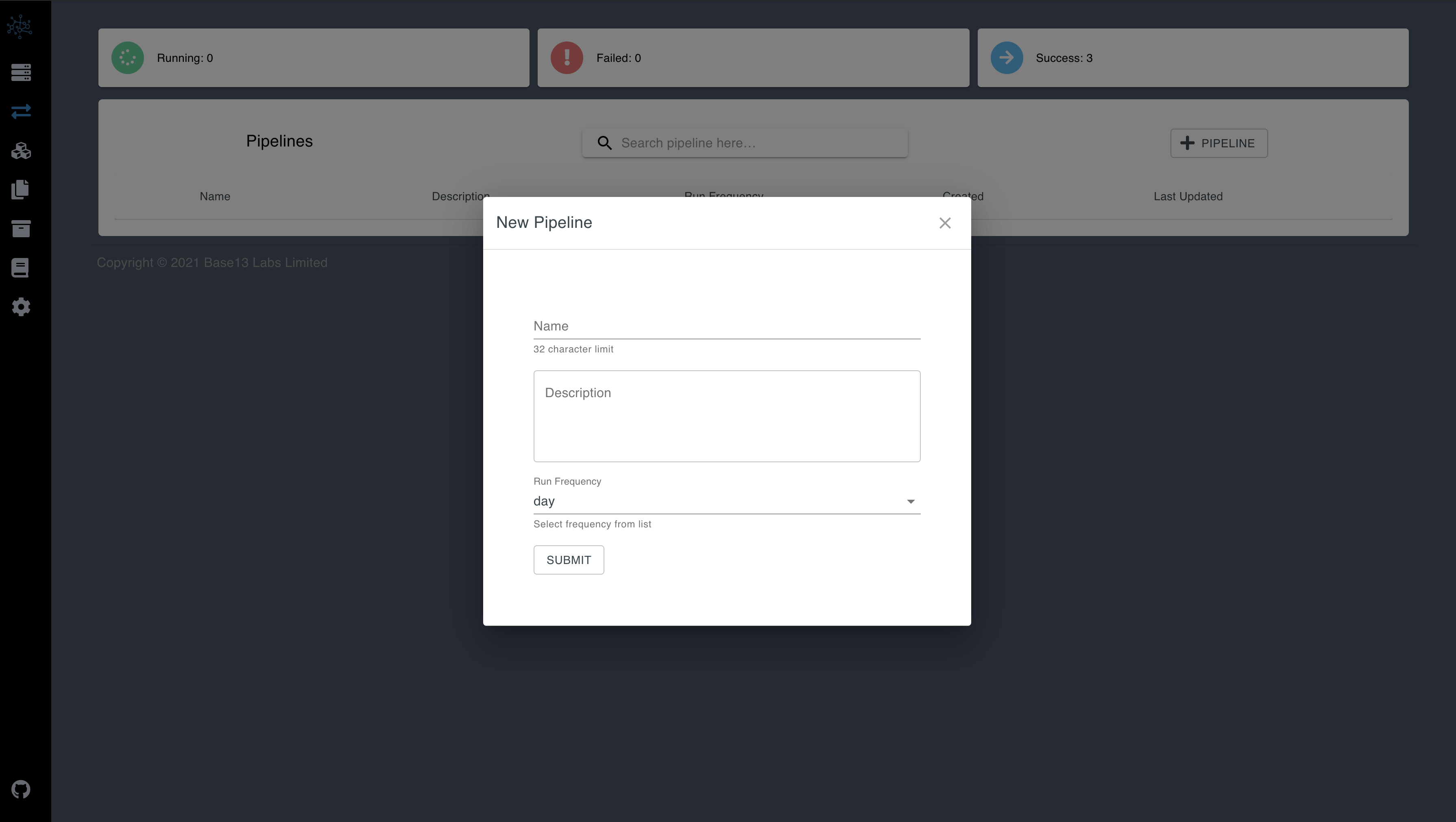The height and width of the screenshot is (822, 1456).
Task: Click the Success: 3 label
Action: pos(1064,58)
